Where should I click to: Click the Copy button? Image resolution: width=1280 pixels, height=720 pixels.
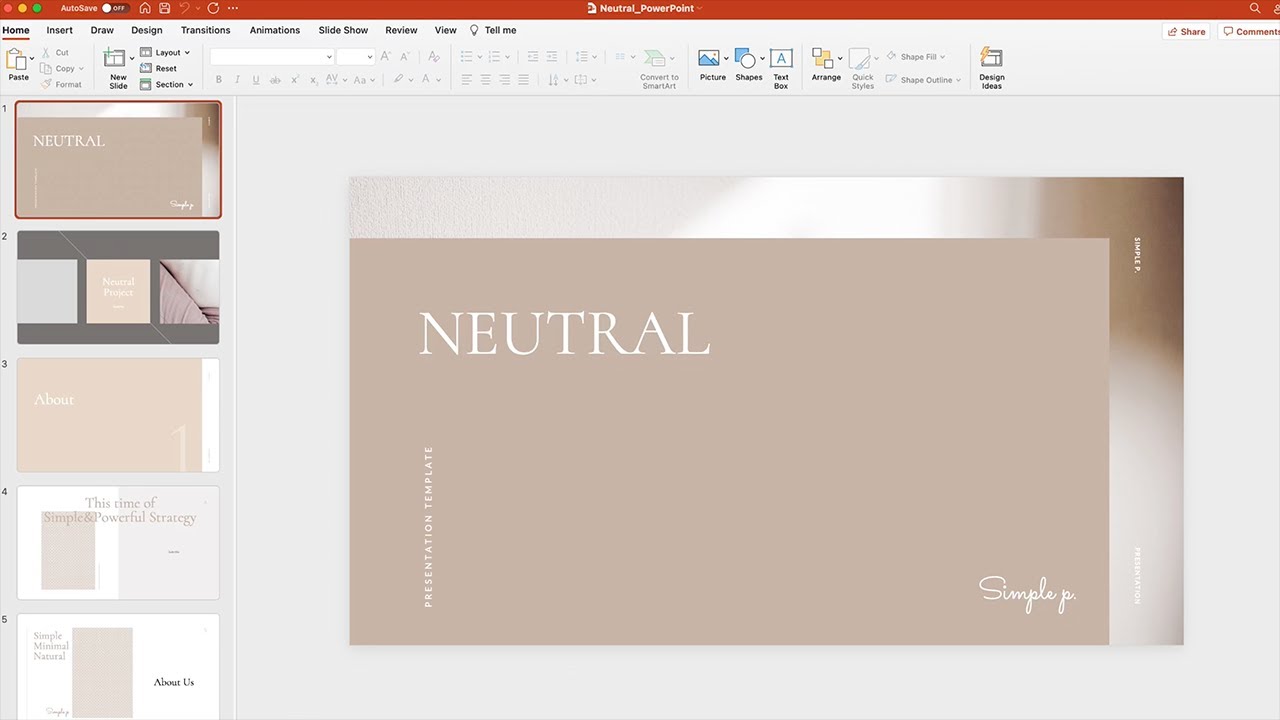(62, 68)
